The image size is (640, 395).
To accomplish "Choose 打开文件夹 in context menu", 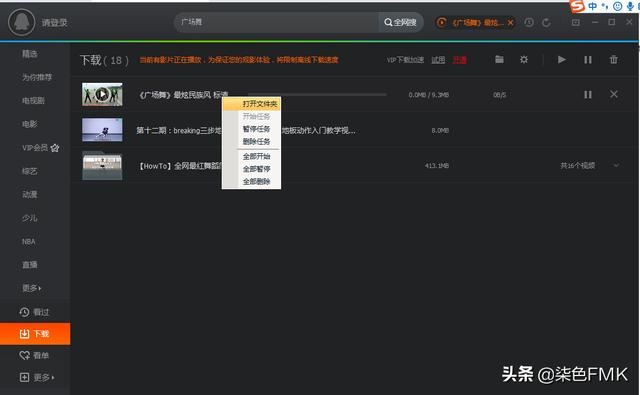I will tap(259, 104).
